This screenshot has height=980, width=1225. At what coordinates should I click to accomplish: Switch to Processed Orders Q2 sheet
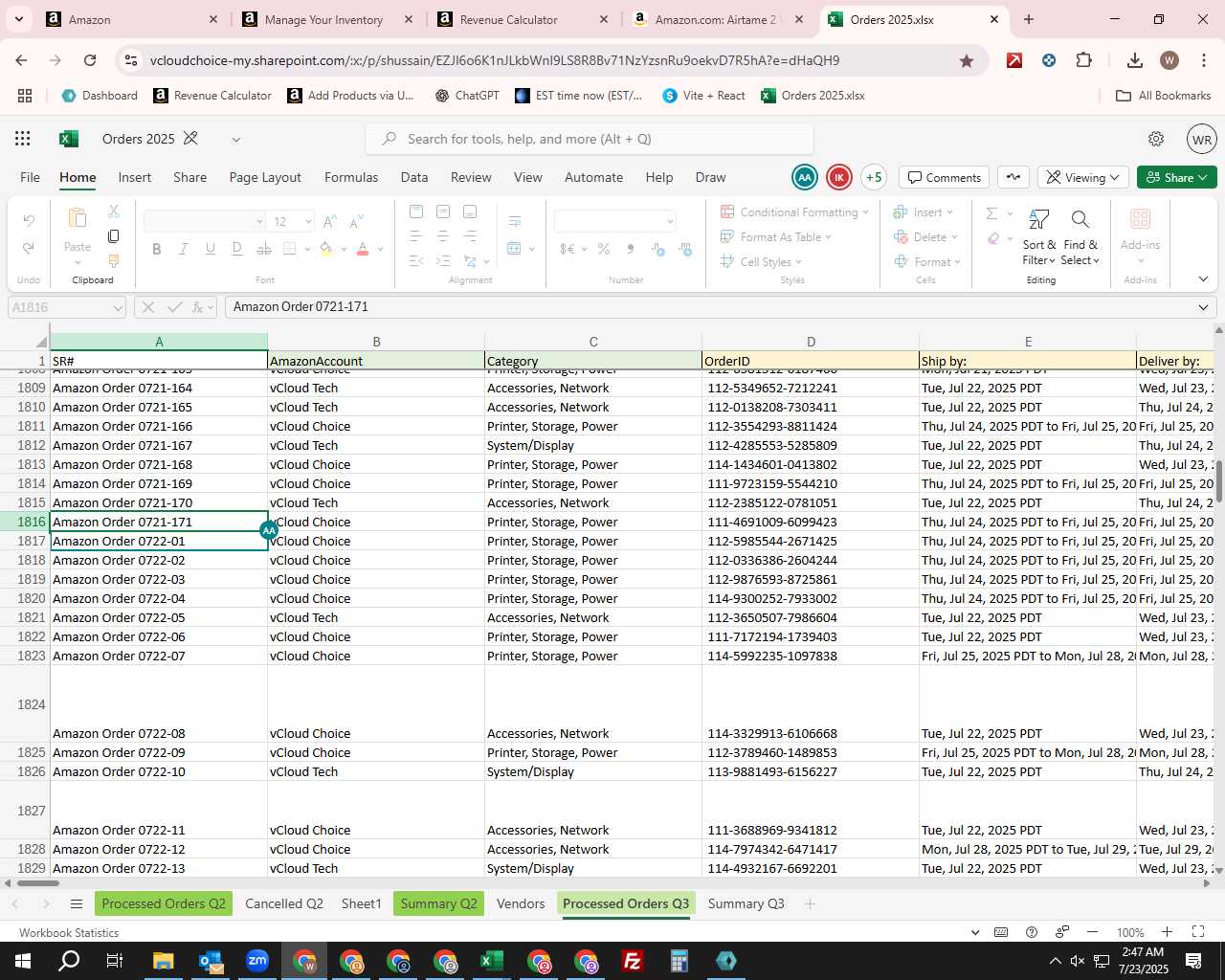[164, 903]
